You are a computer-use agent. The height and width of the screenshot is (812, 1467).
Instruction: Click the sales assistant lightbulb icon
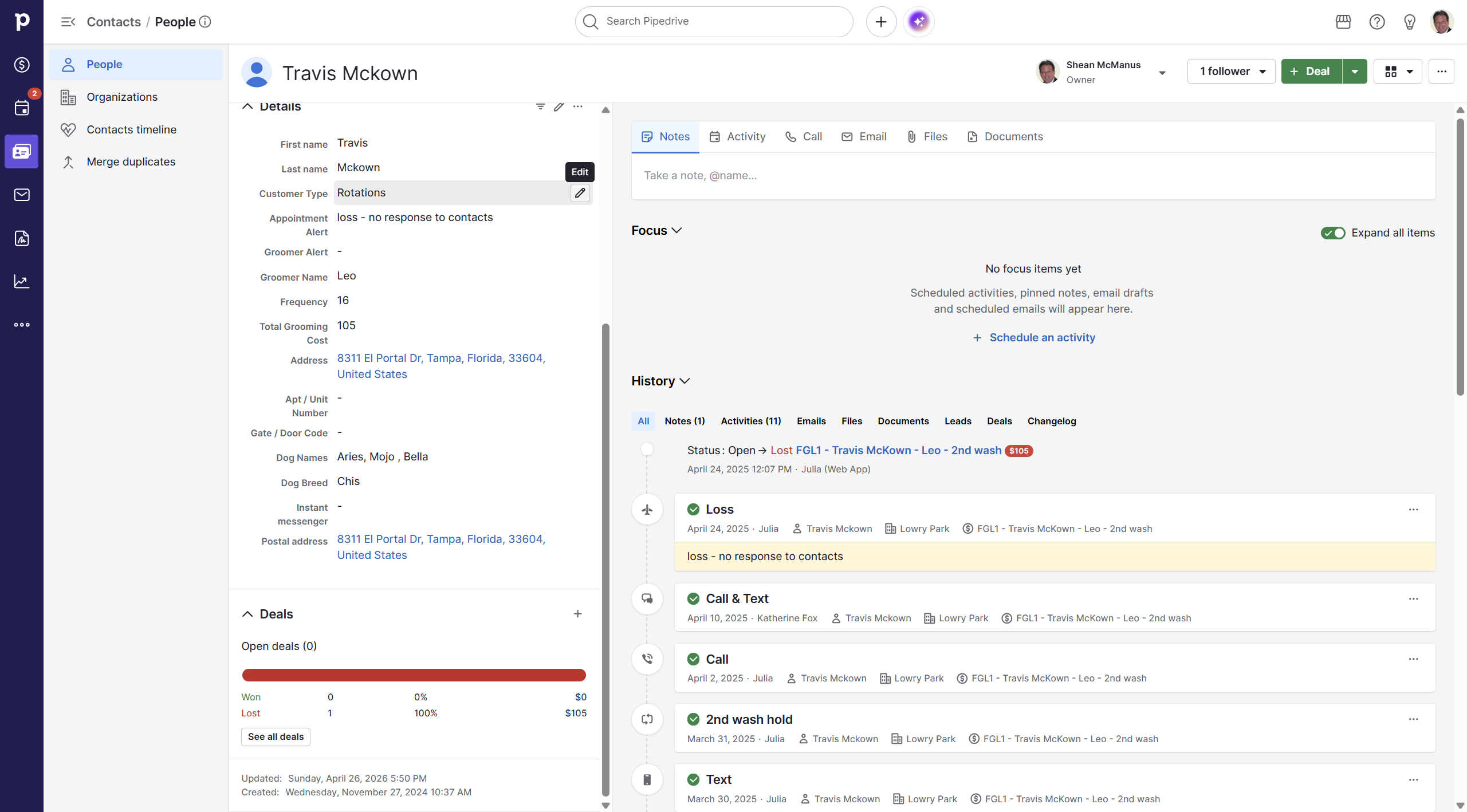(x=1409, y=22)
